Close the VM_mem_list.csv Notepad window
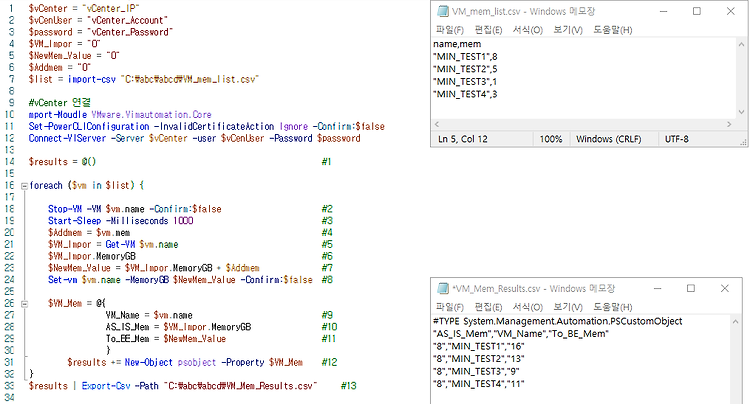The width and height of the screenshot is (750, 404). click(730, 11)
